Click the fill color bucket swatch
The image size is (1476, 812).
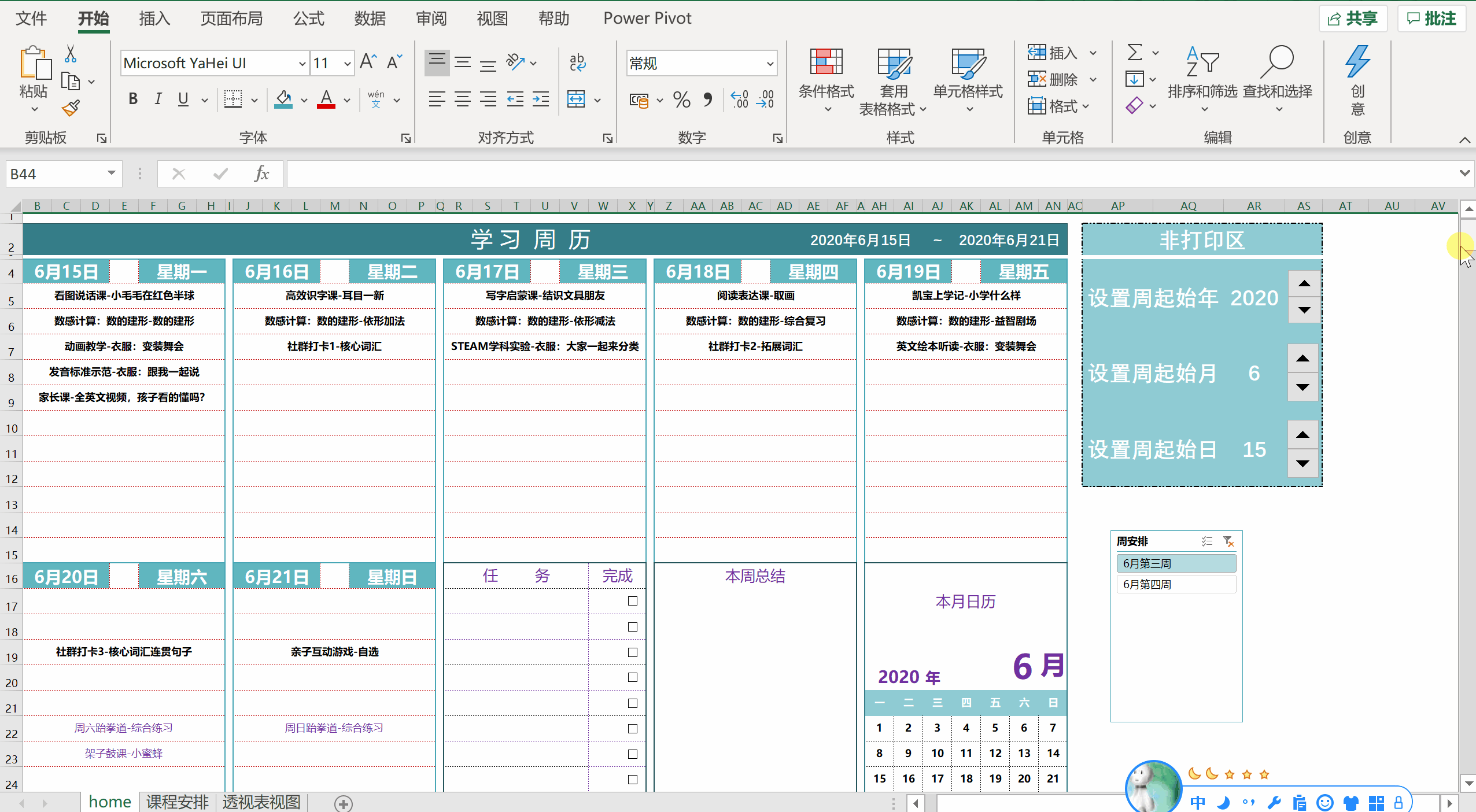pos(283,99)
